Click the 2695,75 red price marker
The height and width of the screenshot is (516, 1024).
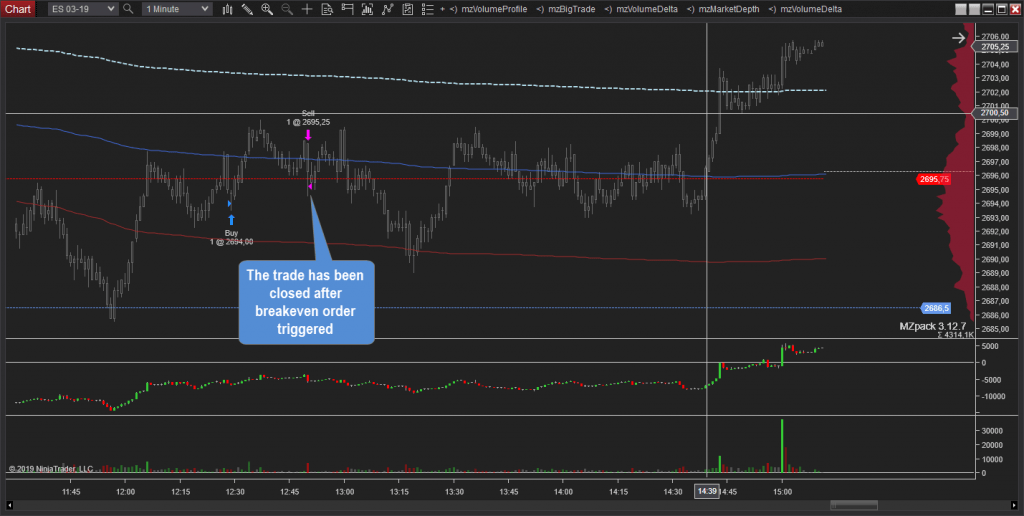[x=934, y=179]
